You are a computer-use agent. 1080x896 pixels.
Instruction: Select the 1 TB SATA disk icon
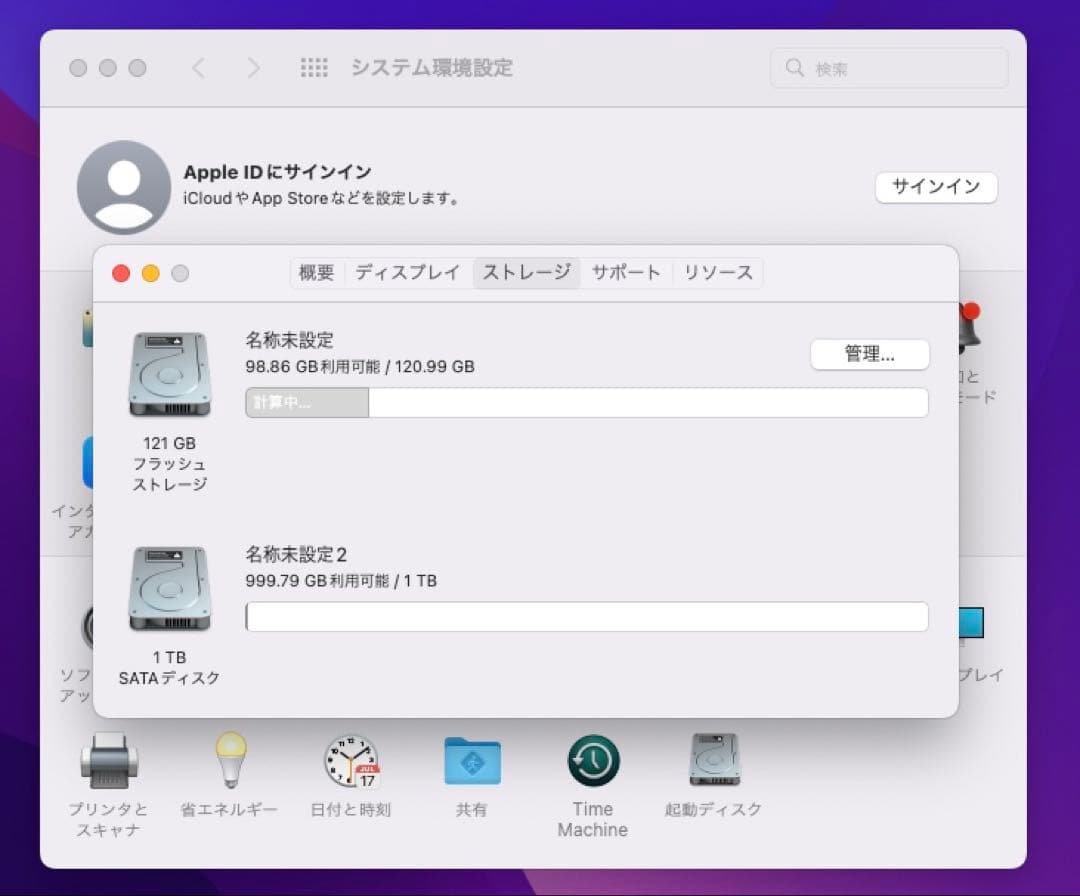169,590
